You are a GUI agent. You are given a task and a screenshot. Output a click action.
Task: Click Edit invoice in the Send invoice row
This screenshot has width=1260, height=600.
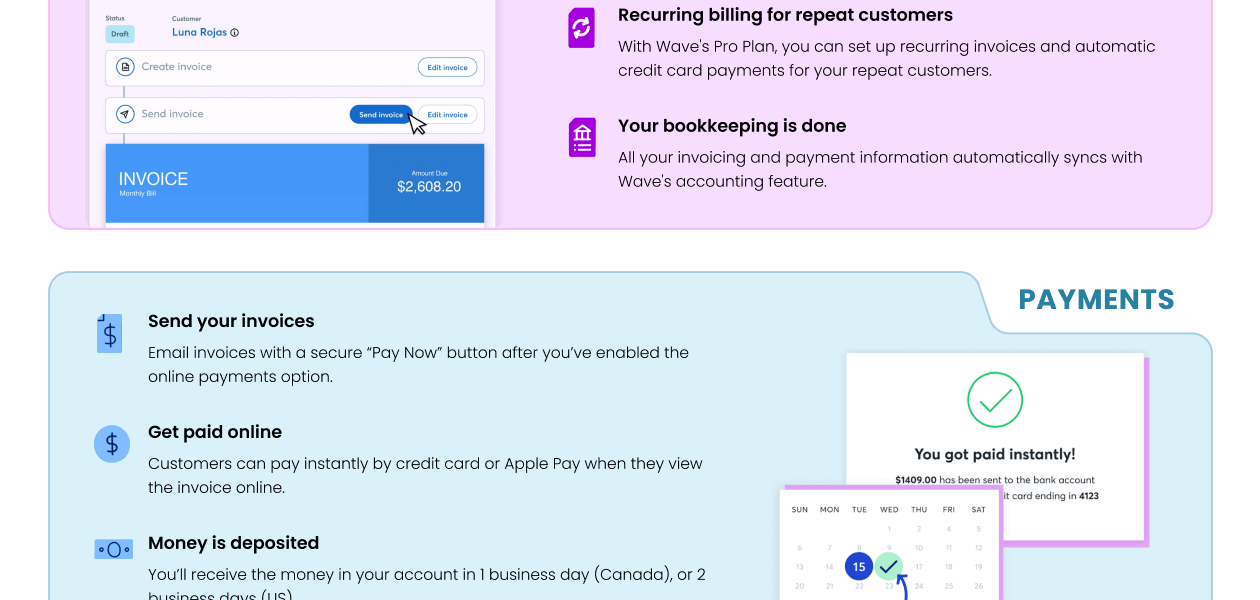(447, 115)
